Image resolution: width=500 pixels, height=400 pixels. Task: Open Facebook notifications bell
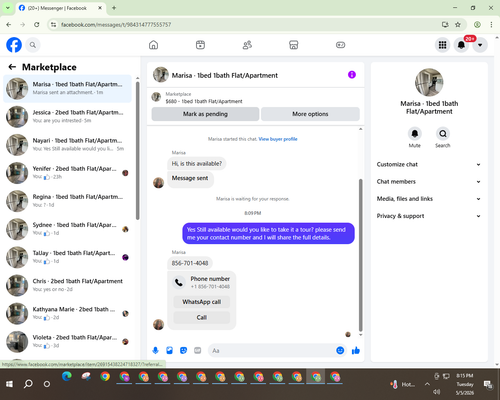[461, 45]
